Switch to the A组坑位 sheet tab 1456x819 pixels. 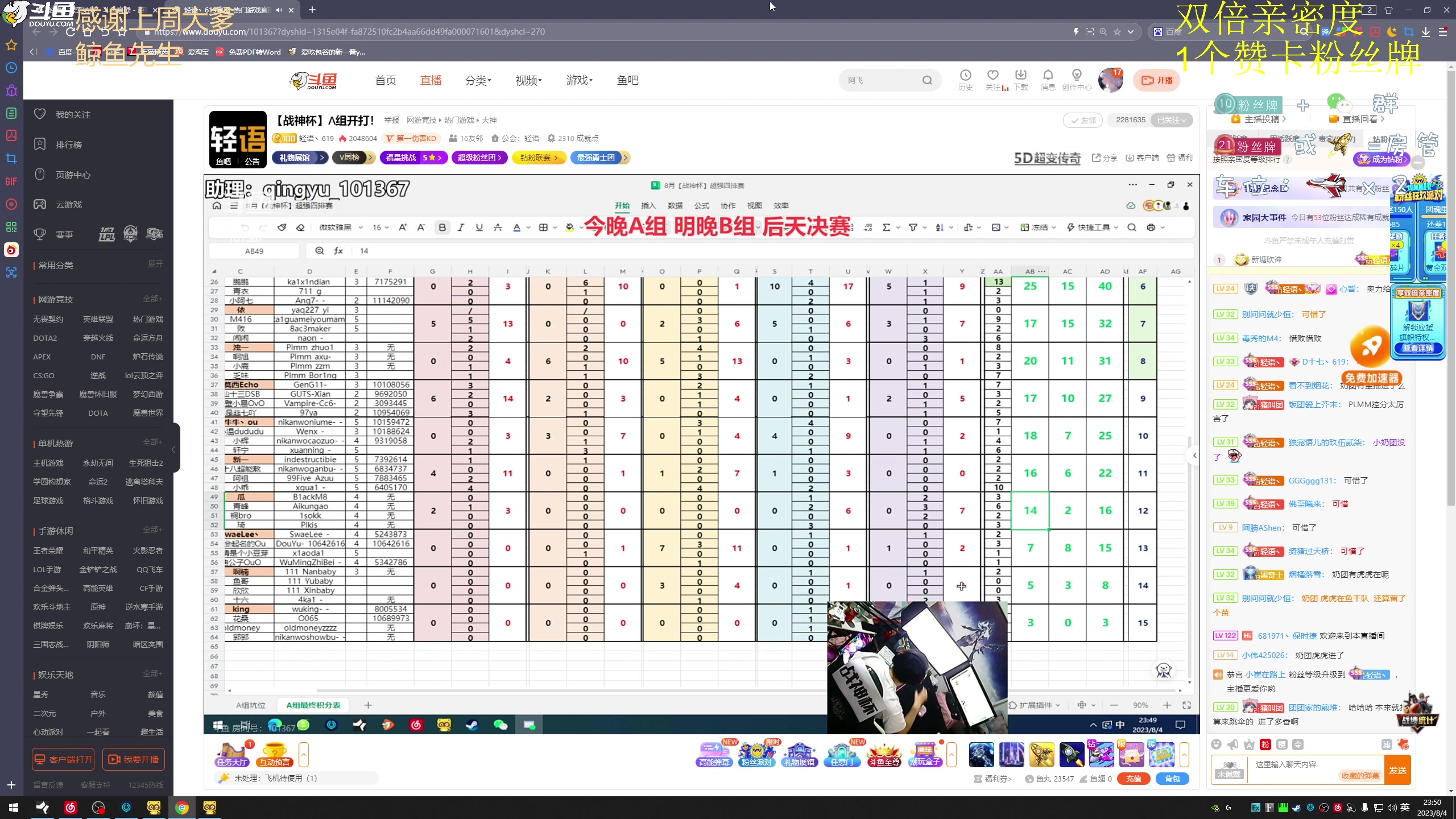[251, 705]
